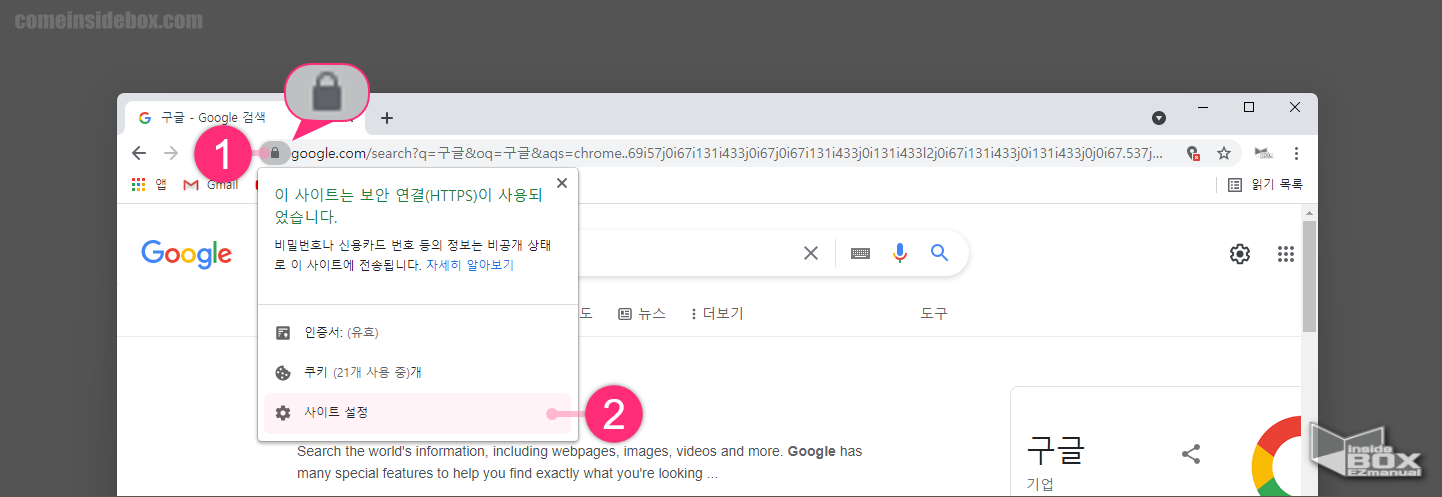
Task: Close the site security info popup
Action: click(x=562, y=183)
